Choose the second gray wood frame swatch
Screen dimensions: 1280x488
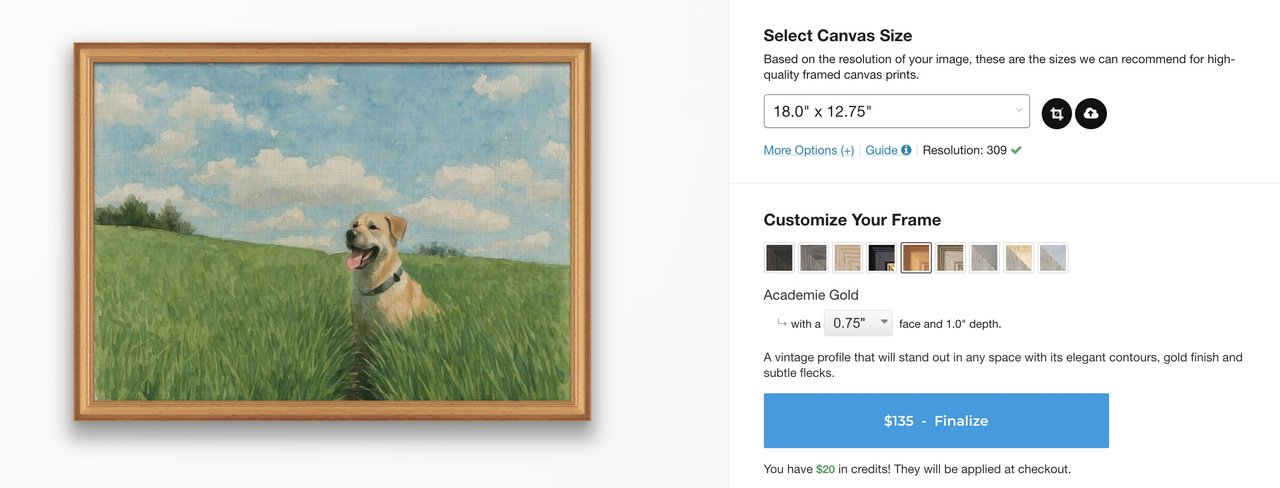coord(813,258)
